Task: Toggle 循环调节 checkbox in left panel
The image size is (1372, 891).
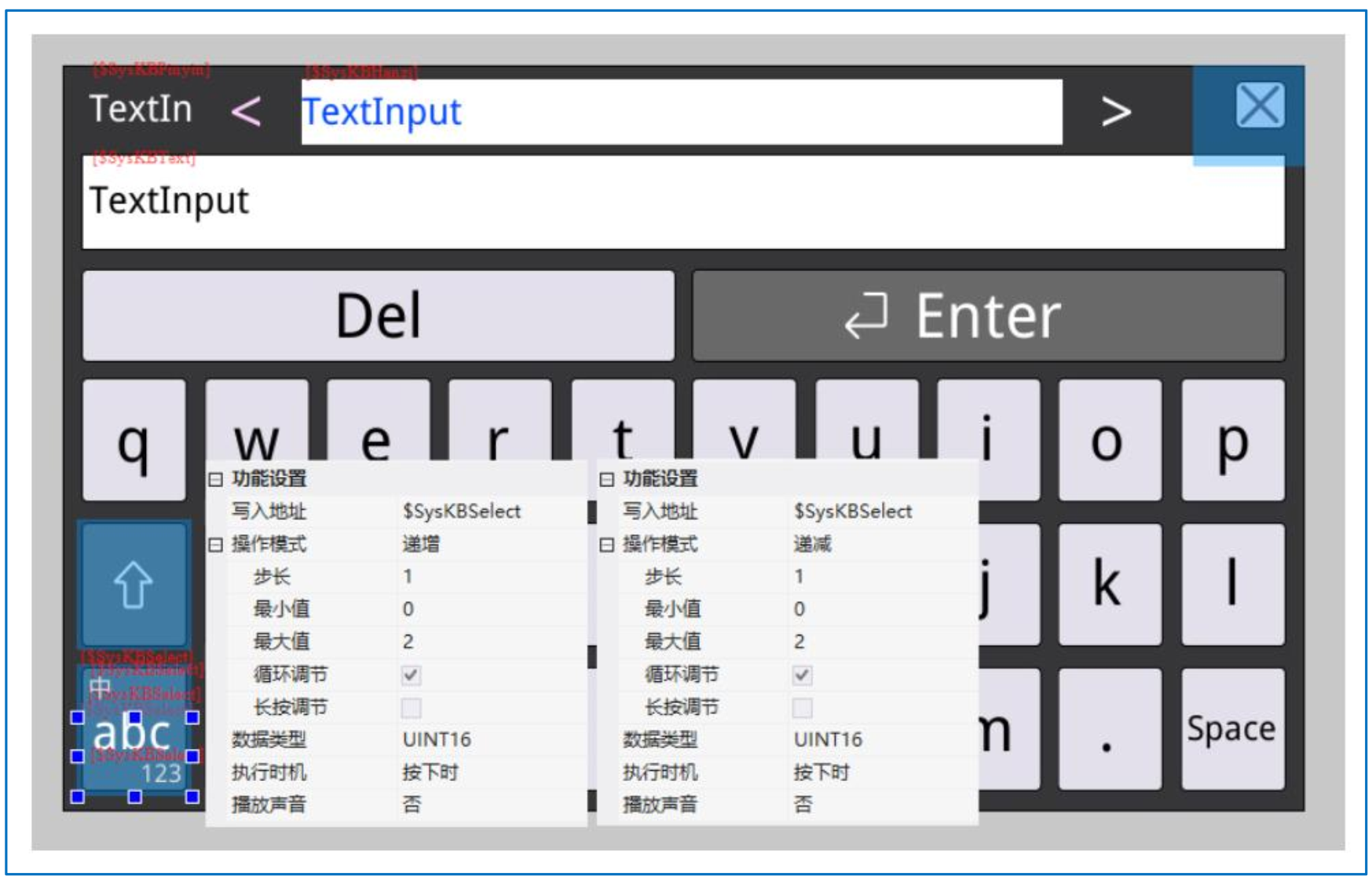Action: coord(411,675)
